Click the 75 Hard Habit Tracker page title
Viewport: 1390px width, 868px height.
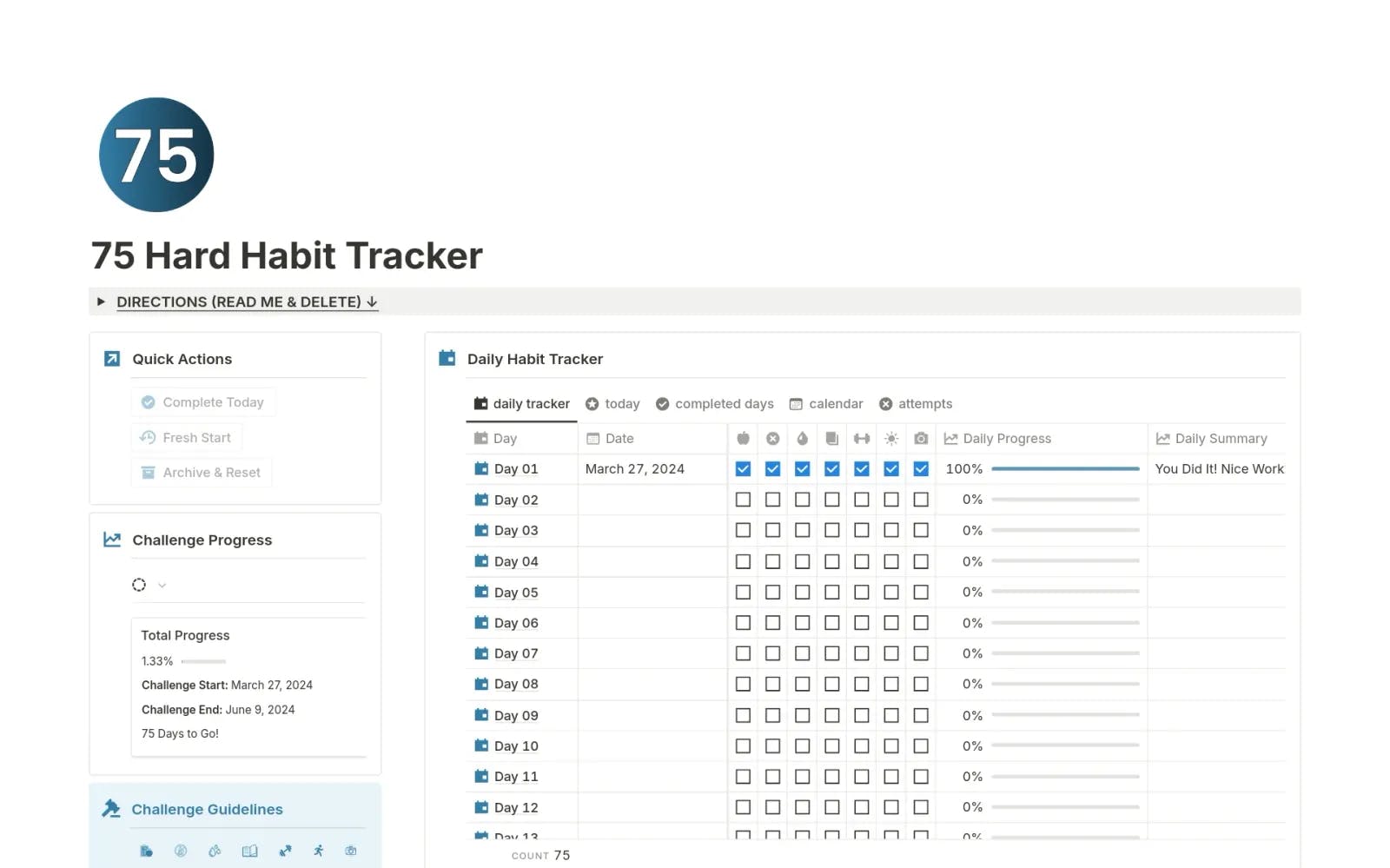click(x=287, y=256)
